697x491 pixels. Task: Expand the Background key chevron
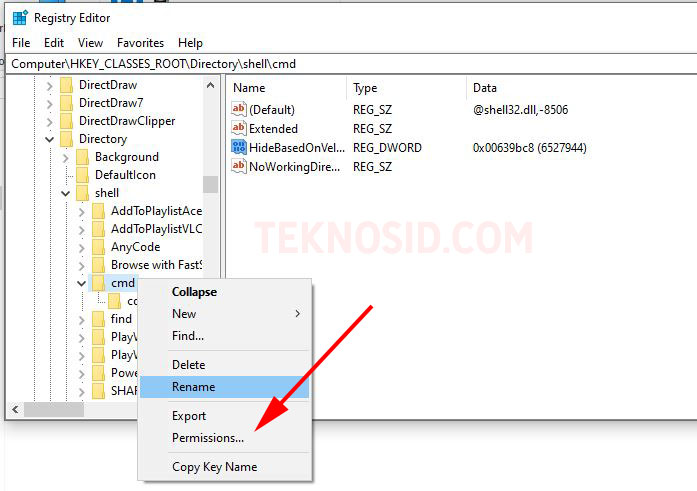65,158
